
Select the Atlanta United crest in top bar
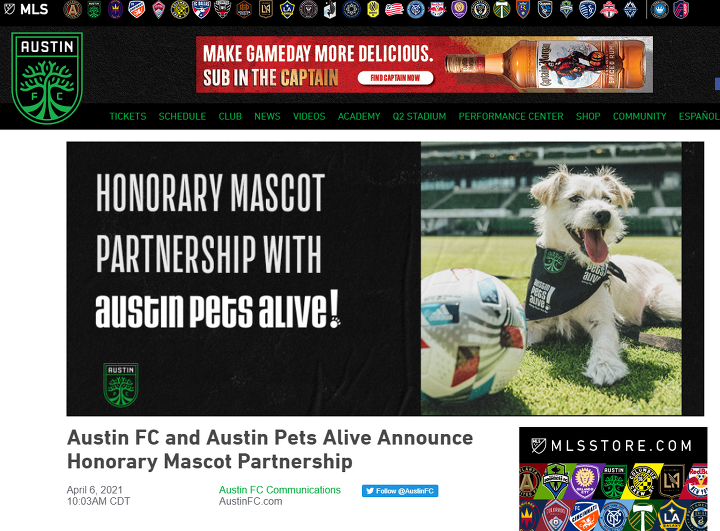72,10
